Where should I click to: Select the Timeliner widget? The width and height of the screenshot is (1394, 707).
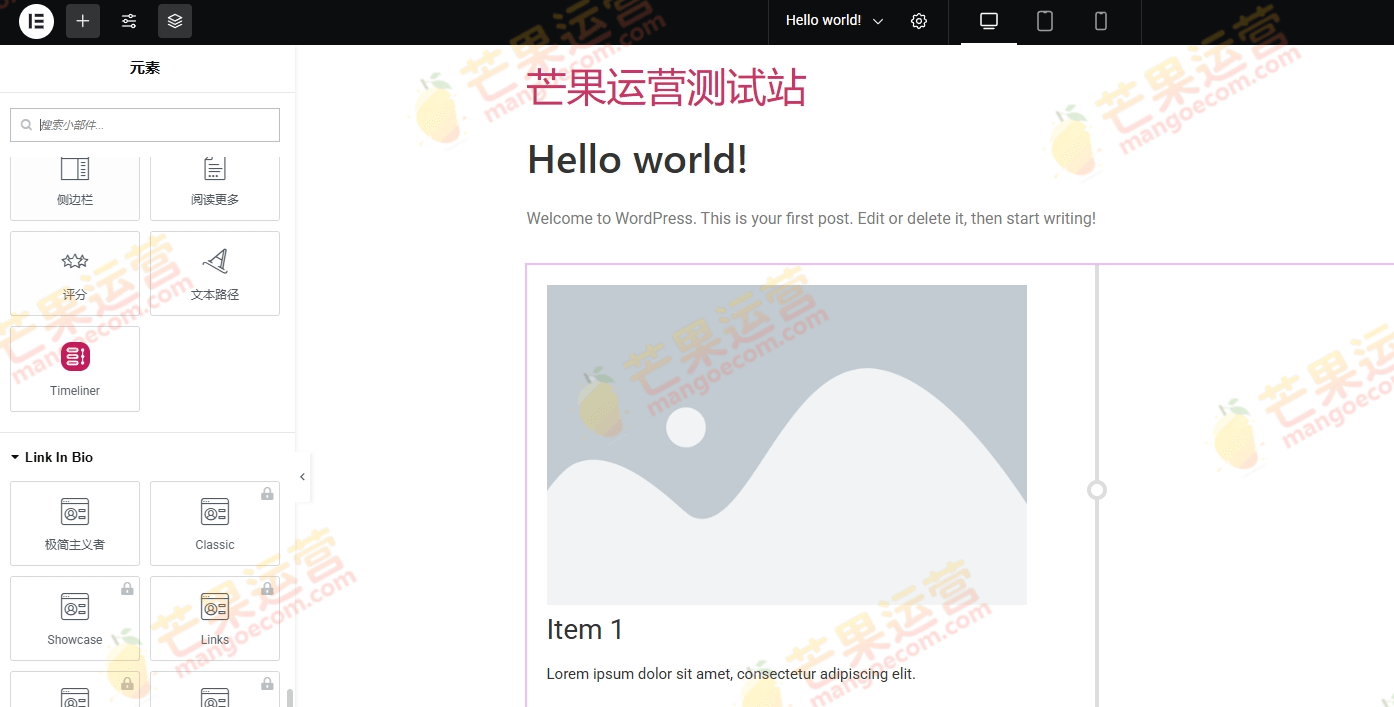pyautogui.click(x=74, y=368)
